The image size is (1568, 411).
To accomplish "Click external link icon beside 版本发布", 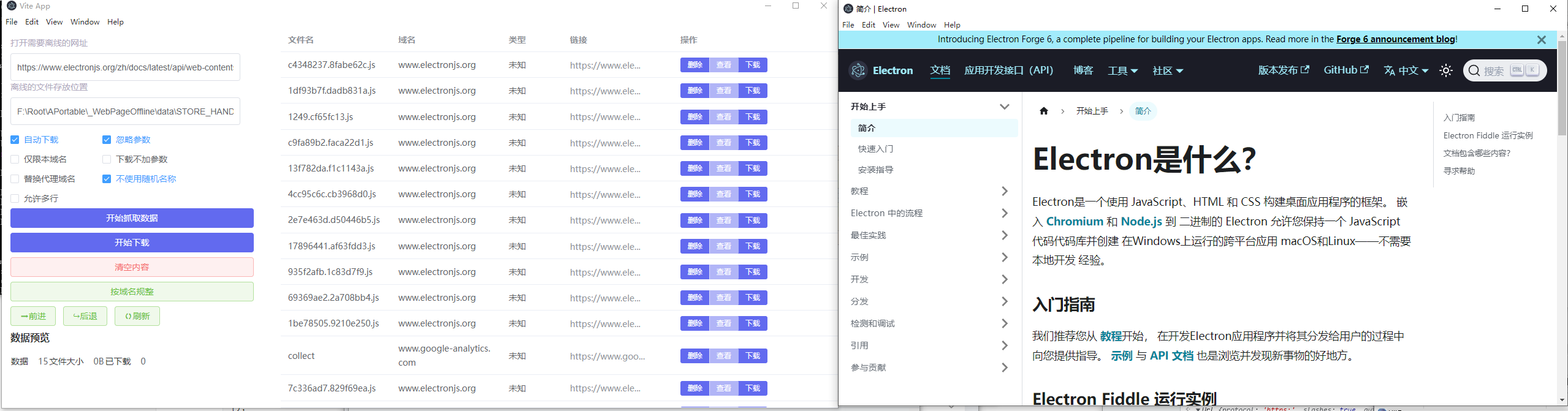I will [1305, 70].
